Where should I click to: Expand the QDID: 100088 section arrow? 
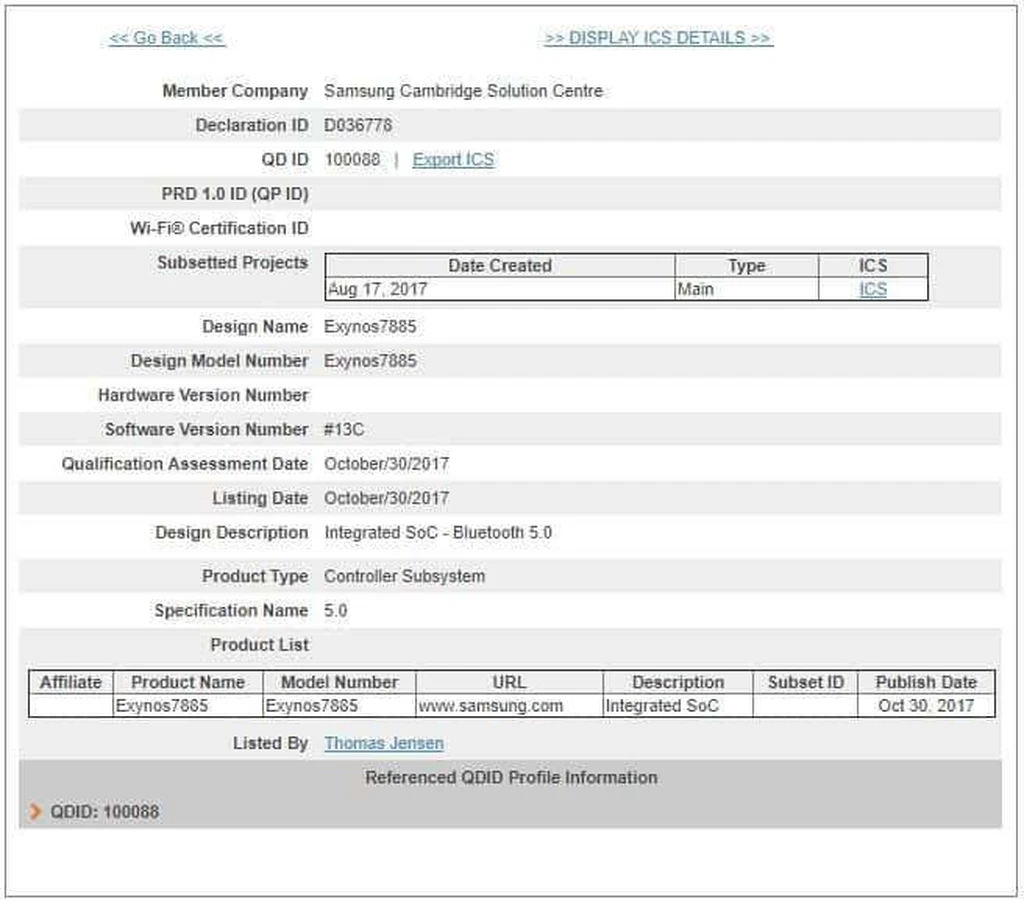35,812
